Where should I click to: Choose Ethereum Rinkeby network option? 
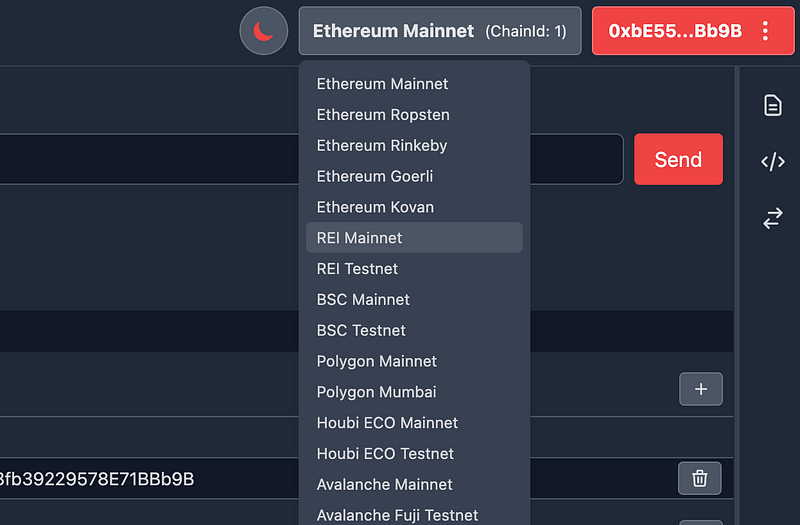[x=382, y=146]
